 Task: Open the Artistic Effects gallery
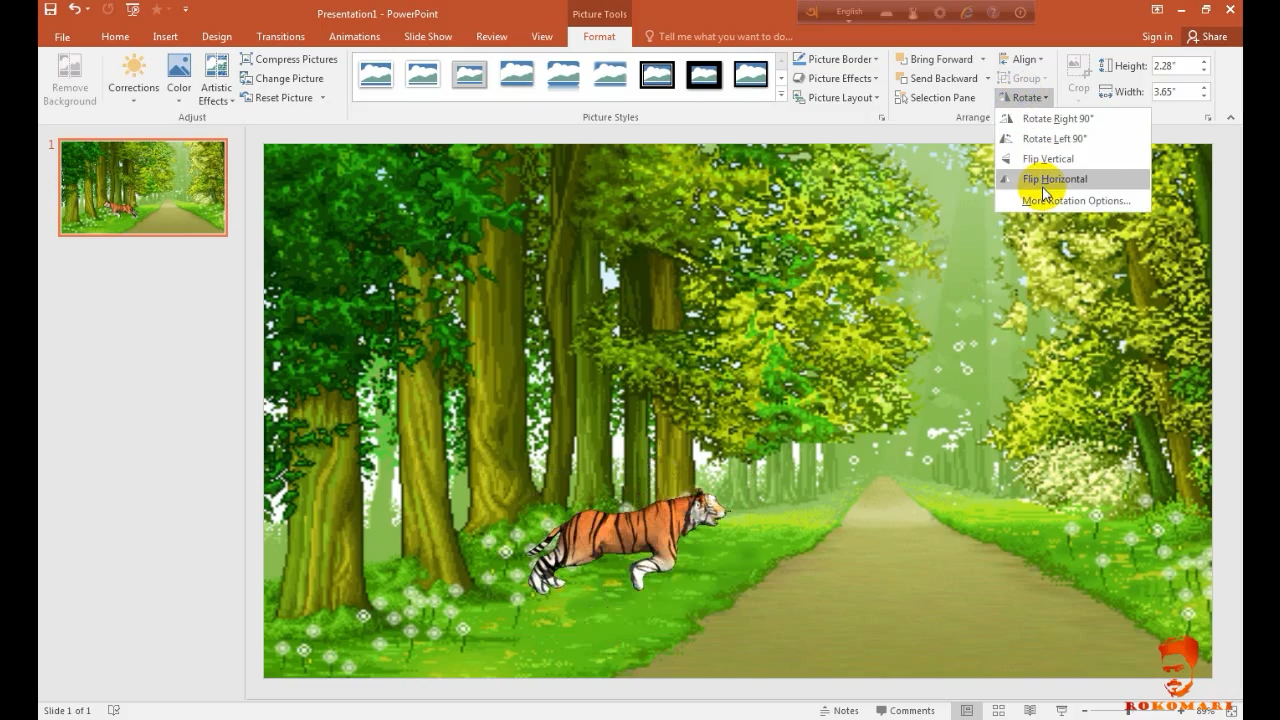(x=216, y=80)
